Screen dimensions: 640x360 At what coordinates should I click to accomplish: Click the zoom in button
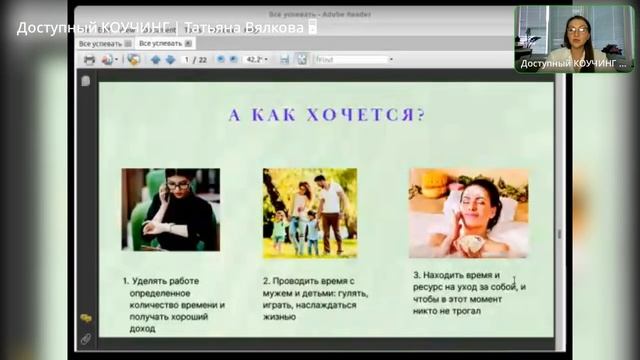(x=233, y=60)
